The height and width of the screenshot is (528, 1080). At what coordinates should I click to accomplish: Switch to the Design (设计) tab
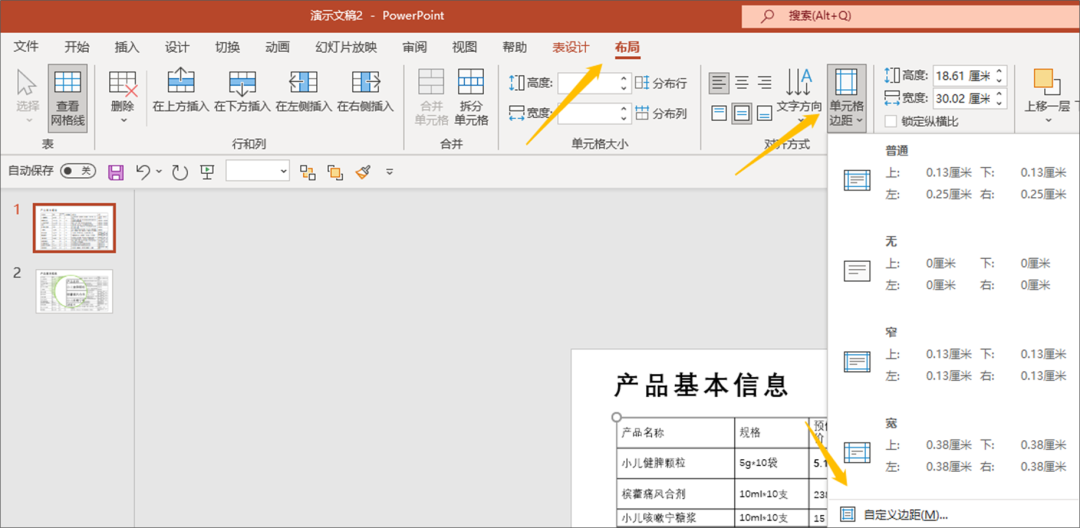pos(177,47)
